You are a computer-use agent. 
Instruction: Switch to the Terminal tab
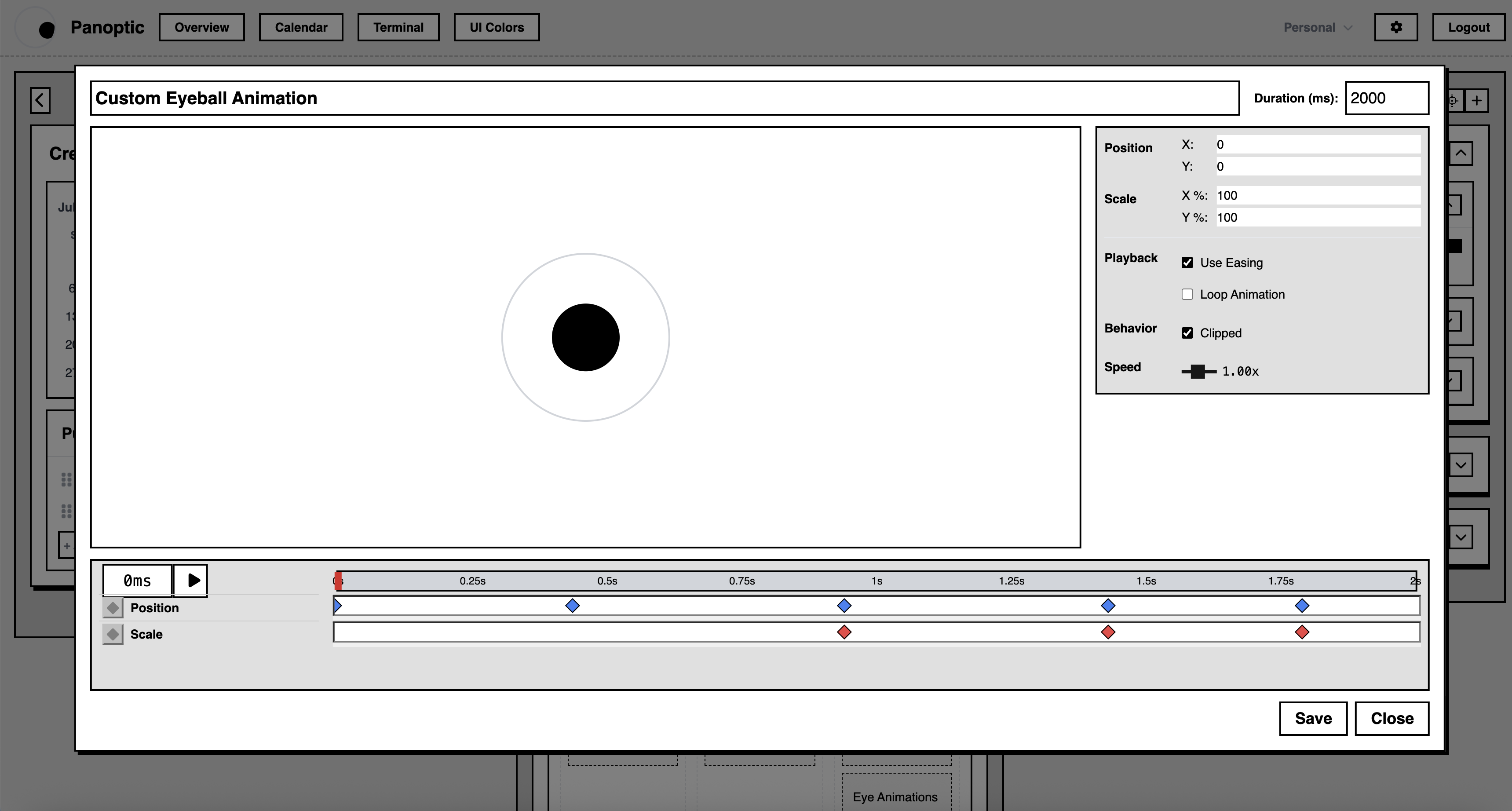click(398, 28)
